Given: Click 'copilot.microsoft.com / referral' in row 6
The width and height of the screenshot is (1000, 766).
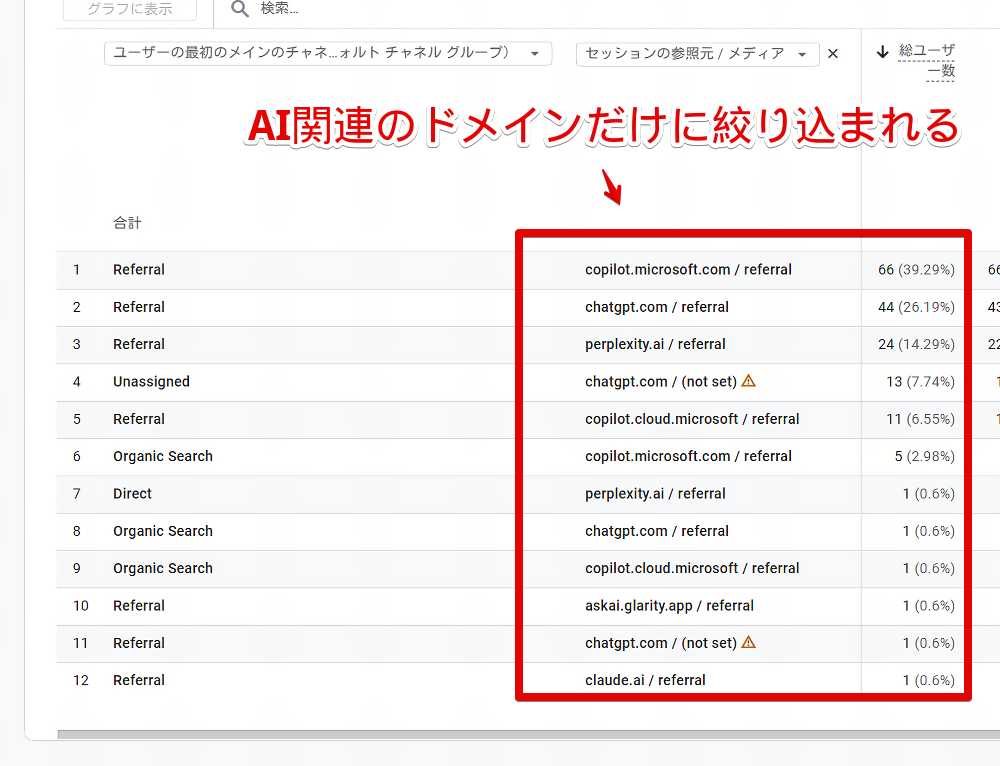Looking at the screenshot, I should point(688,457).
